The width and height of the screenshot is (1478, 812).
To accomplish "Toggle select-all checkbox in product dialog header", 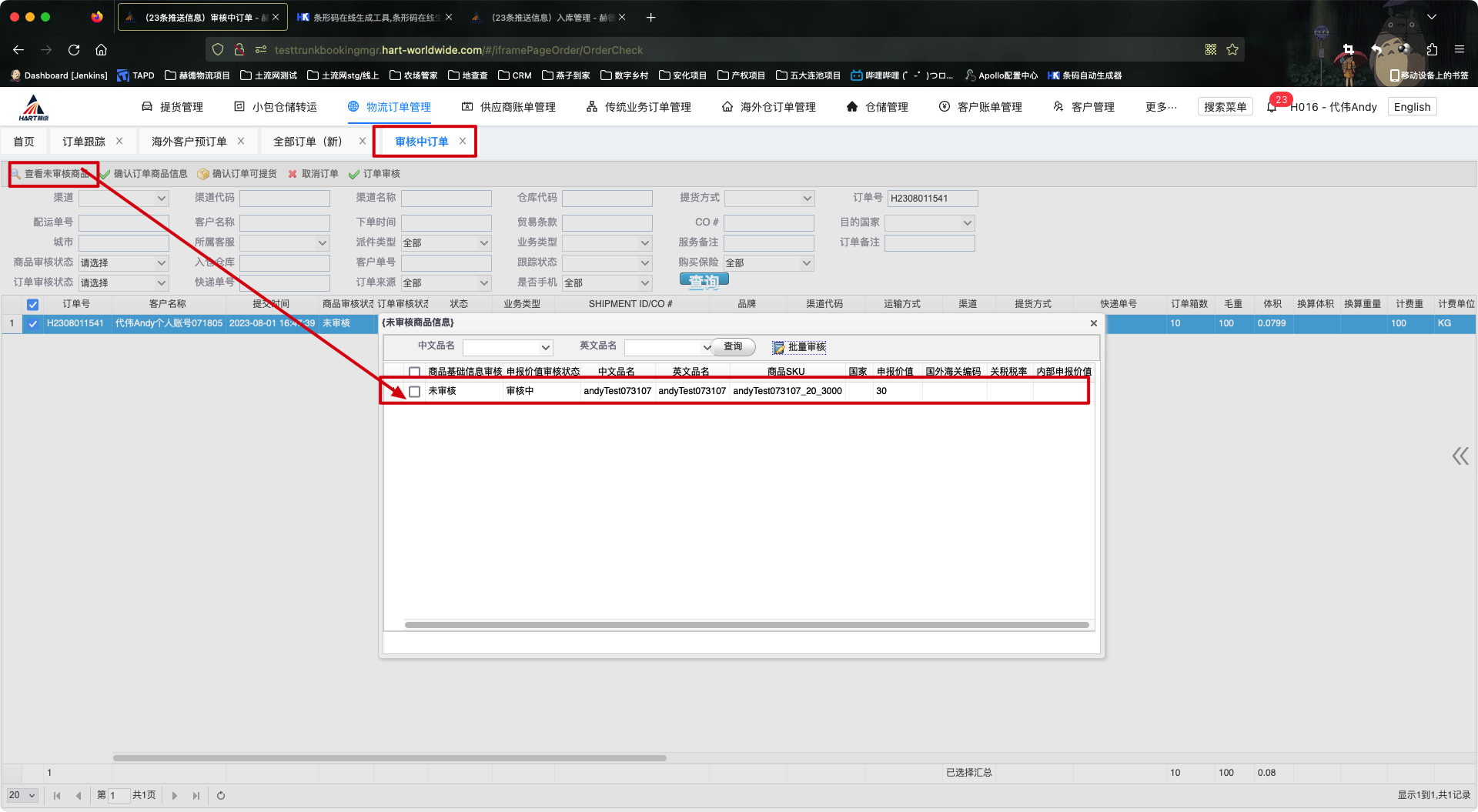I will (x=414, y=372).
